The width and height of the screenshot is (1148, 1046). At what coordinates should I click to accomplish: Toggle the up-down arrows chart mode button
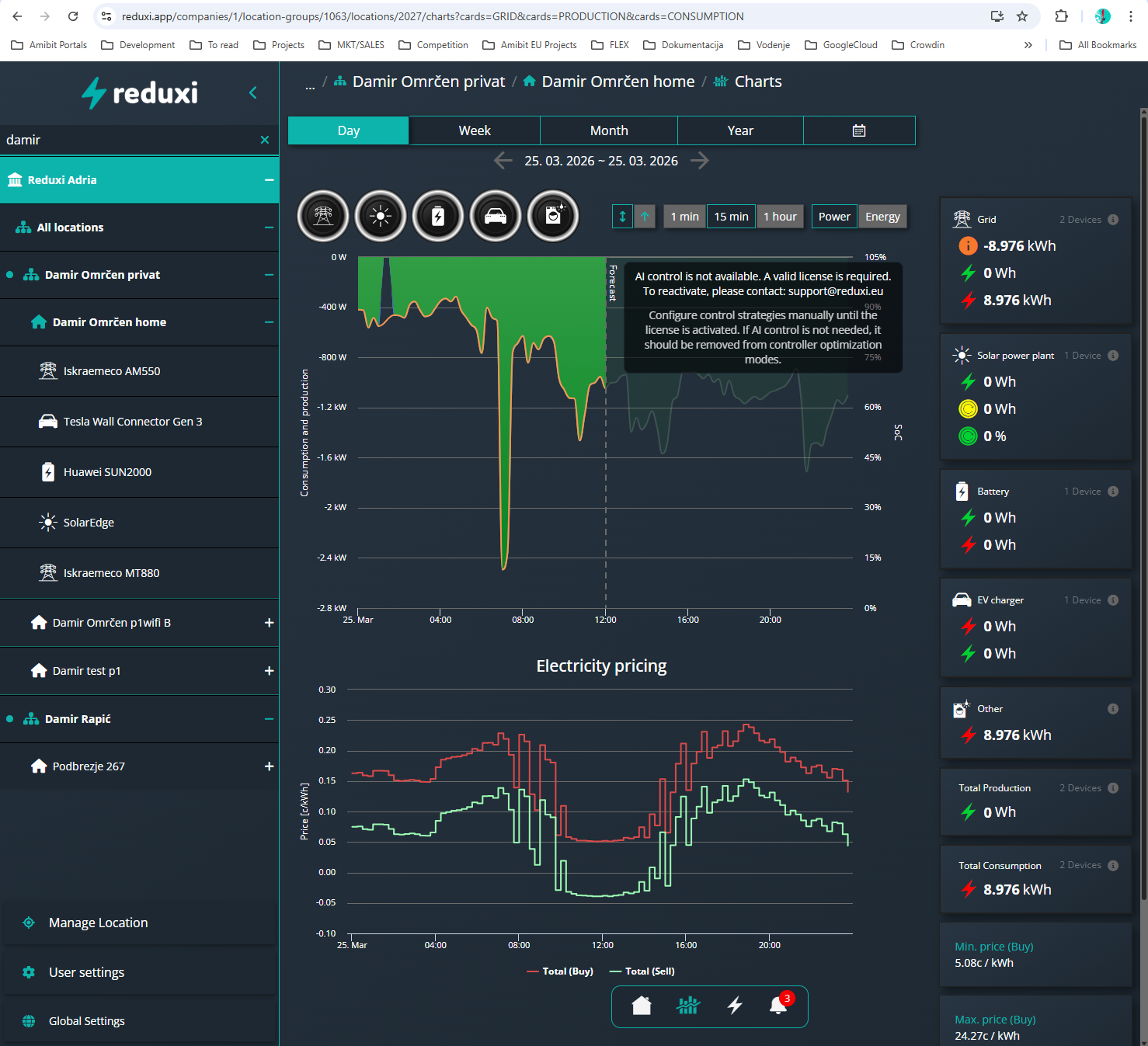(x=622, y=217)
